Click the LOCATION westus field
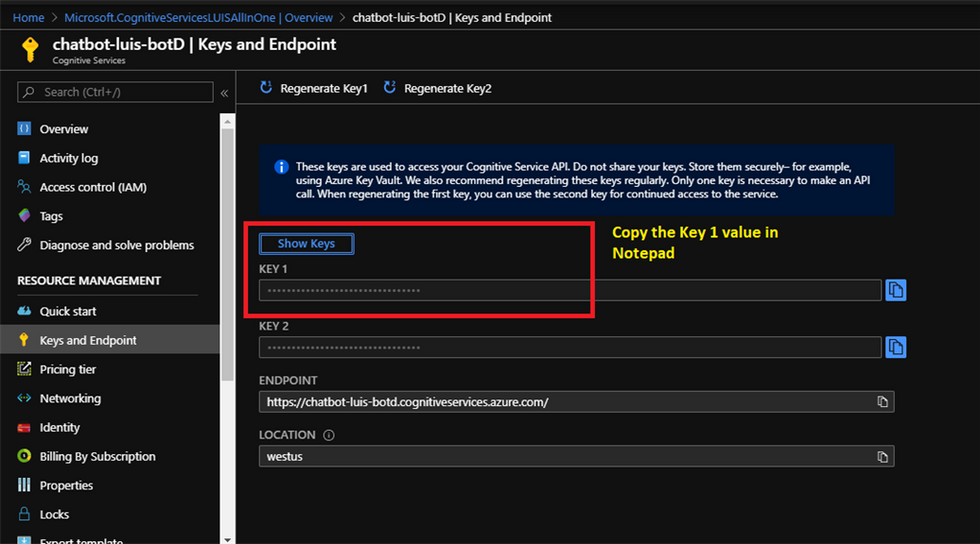 point(576,456)
